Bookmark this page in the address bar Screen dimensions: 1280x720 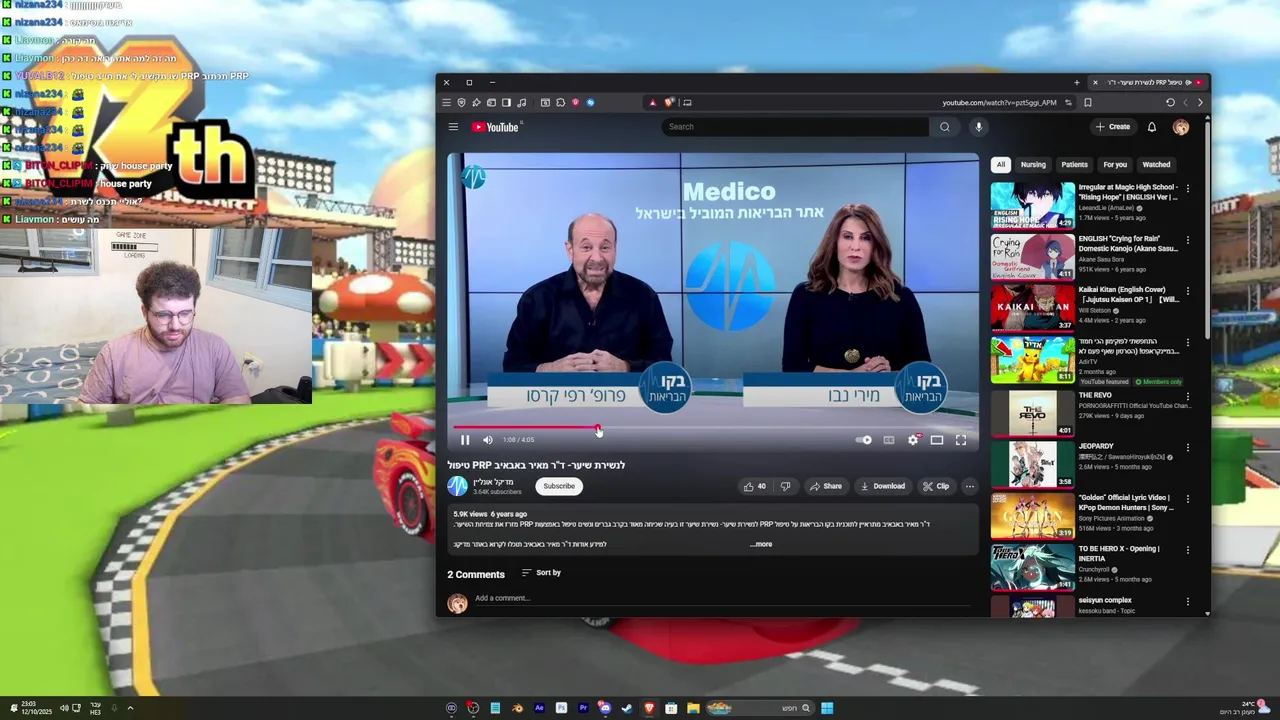pyautogui.click(x=1088, y=102)
